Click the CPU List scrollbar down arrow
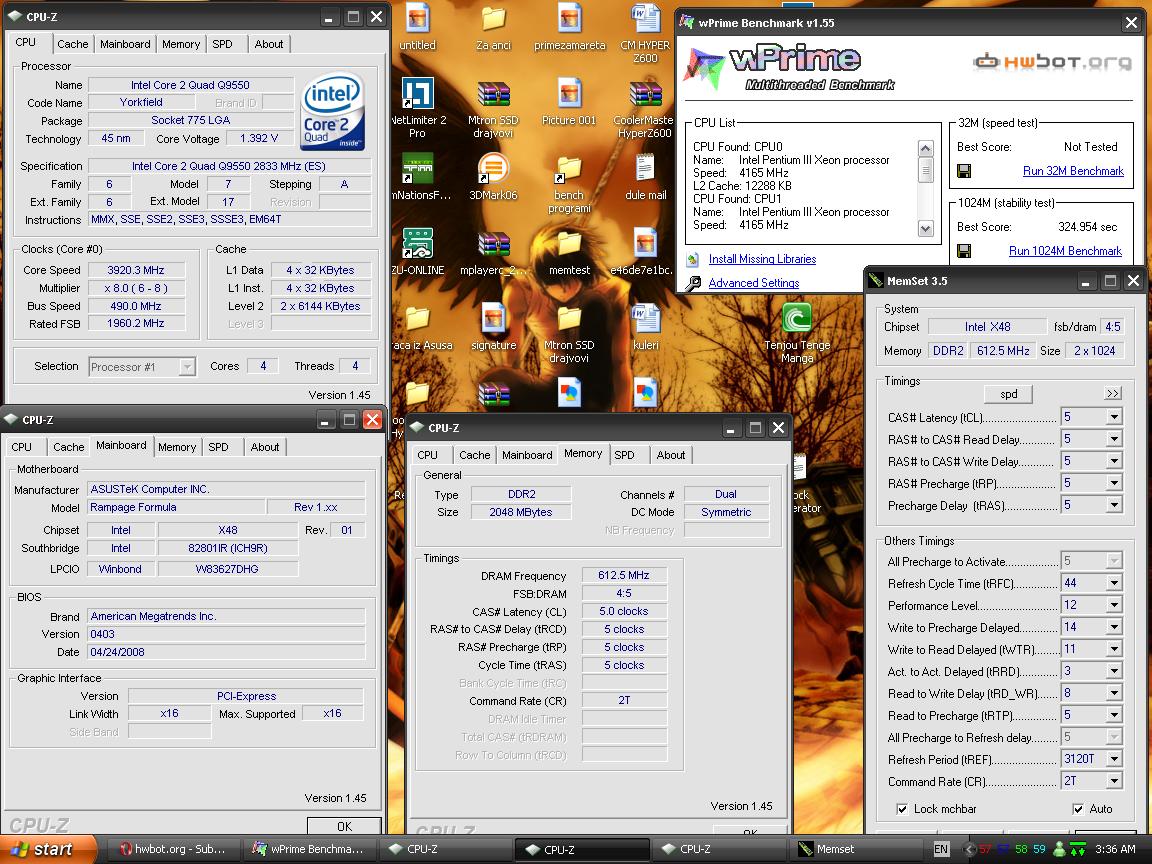The height and width of the screenshot is (864, 1152). click(926, 228)
